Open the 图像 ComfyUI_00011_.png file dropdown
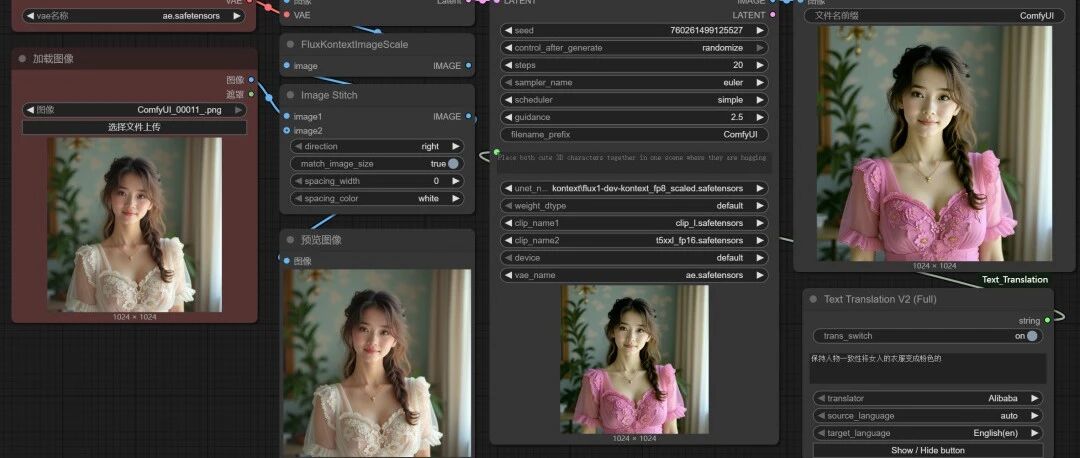 point(134,110)
